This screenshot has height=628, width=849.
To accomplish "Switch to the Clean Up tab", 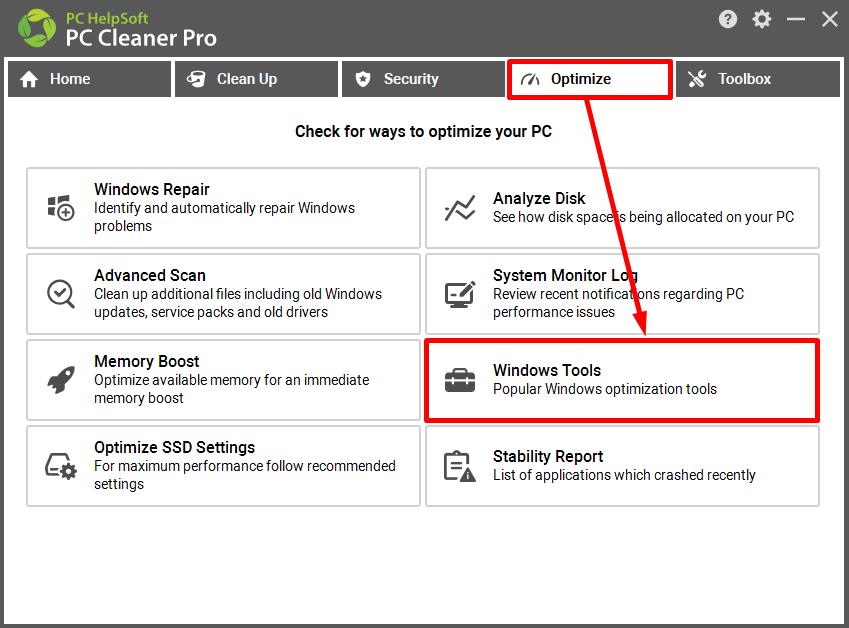I will pos(256,79).
